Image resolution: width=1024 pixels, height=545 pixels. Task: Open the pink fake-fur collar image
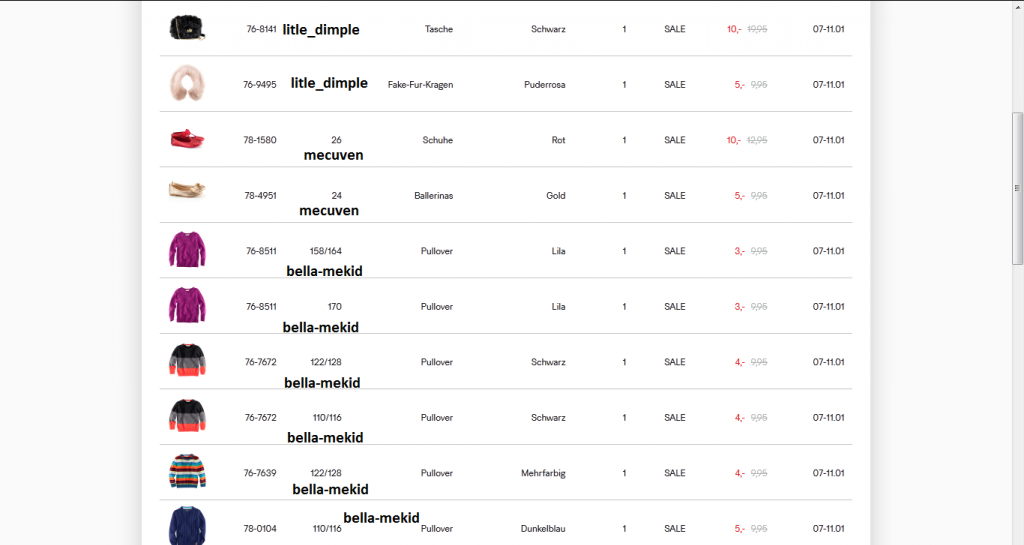(x=187, y=84)
